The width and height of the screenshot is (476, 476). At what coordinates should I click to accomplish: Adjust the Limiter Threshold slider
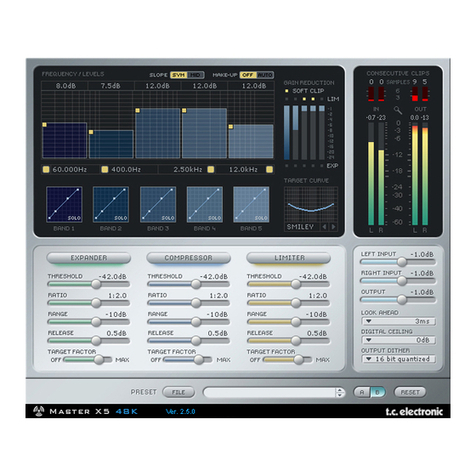(296, 284)
